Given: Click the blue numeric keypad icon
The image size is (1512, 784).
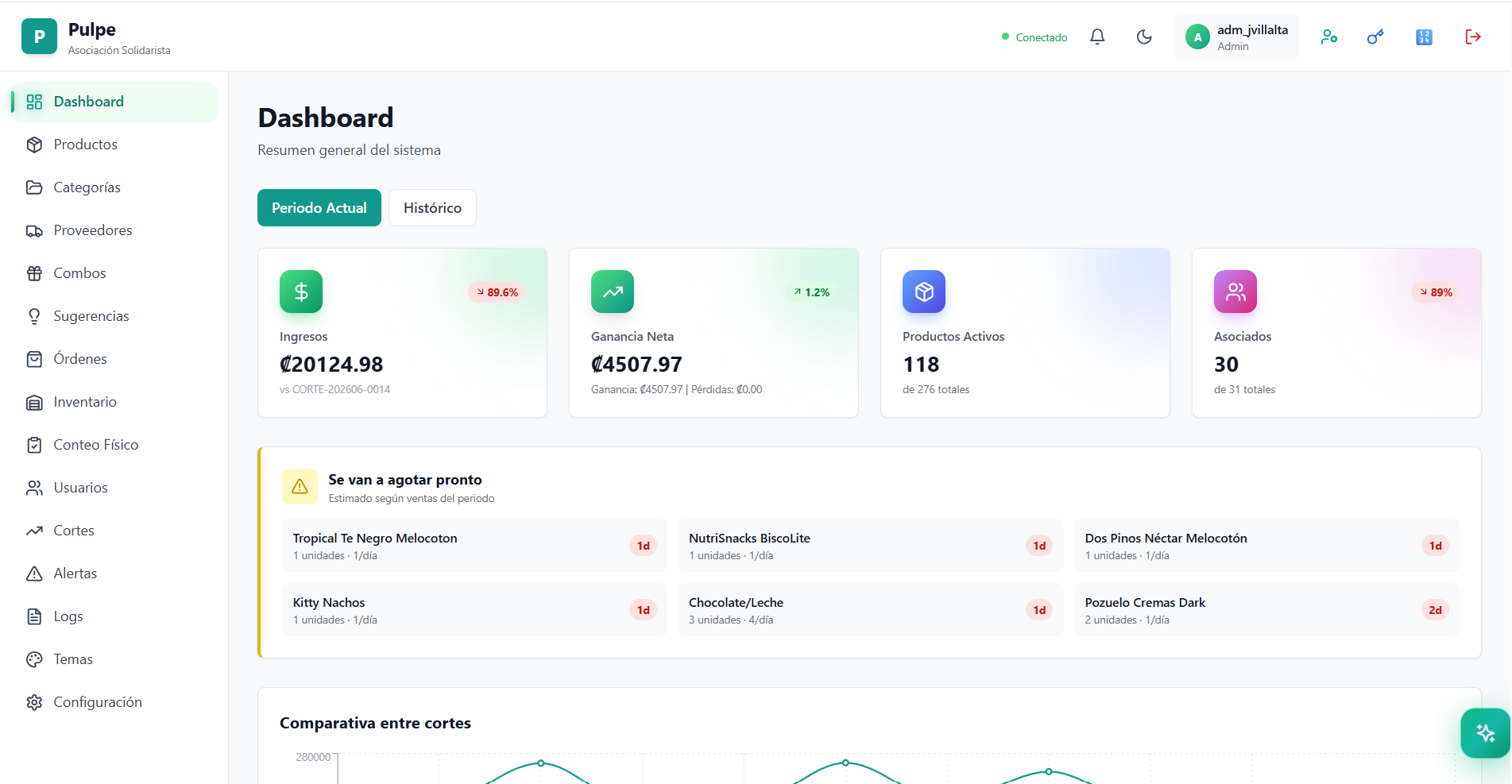Looking at the screenshot, I should [x=1424, y=37].
